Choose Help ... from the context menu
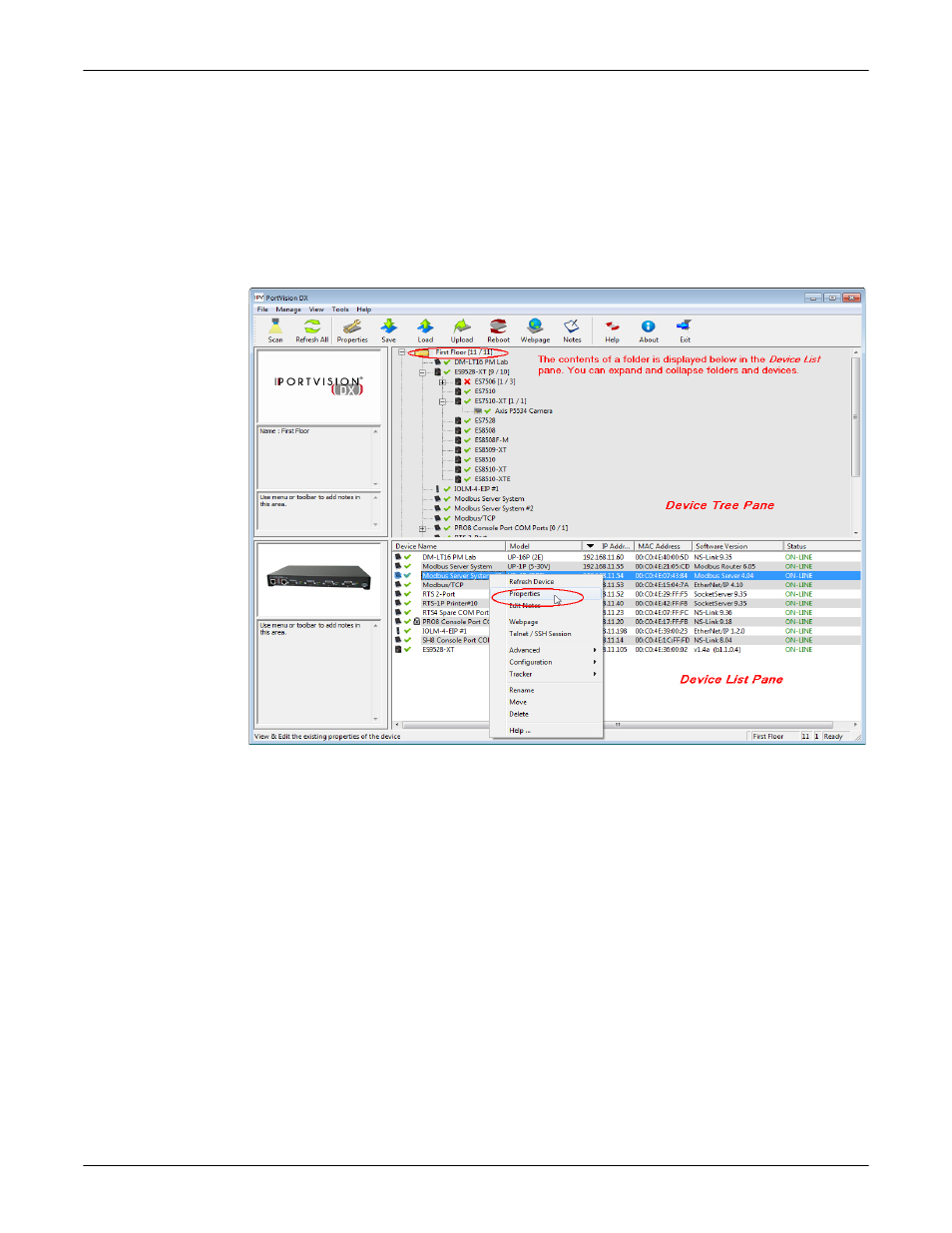The width and height of the screenshot is (952, 1233). pos(547,731)
